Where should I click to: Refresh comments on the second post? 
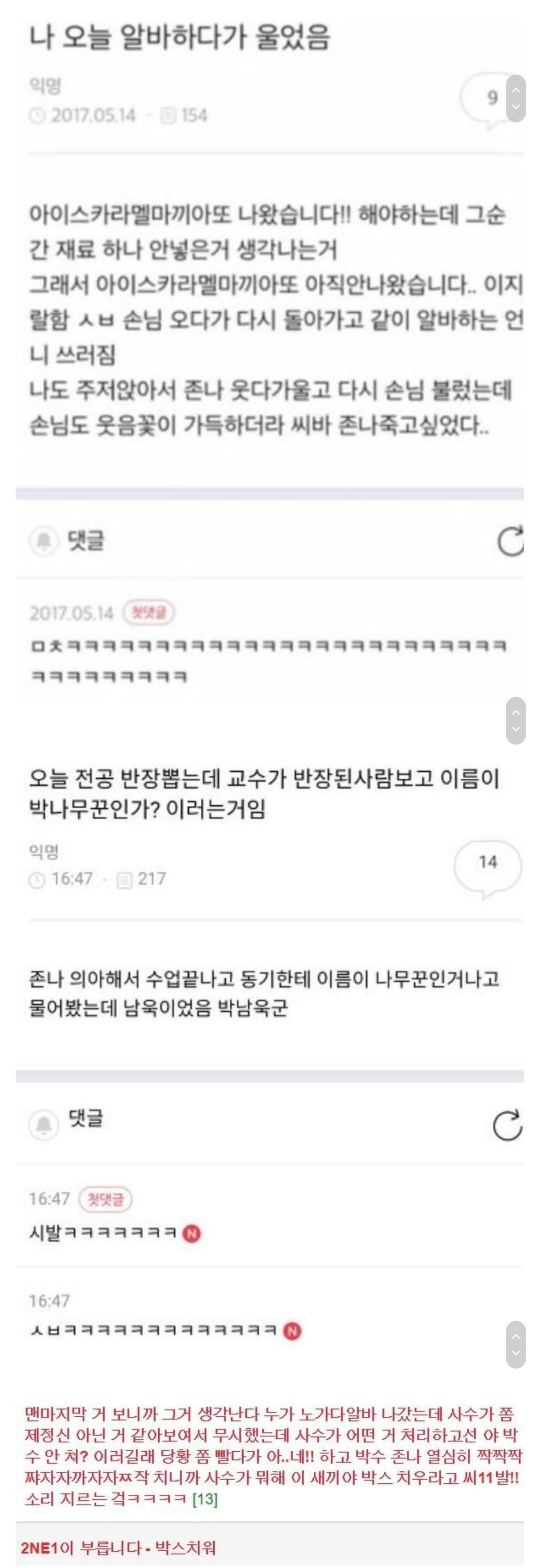tap(508, 1125)
